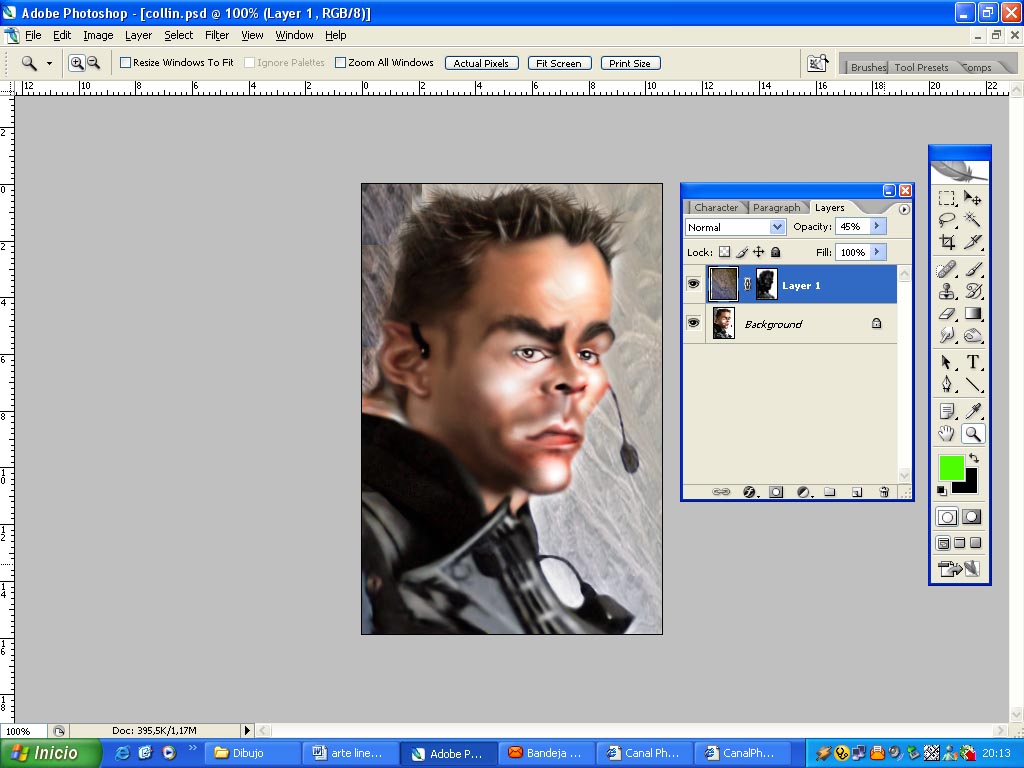Select the Notes tool
Viewport: 1024px width, 768px height.
(946, 411)
